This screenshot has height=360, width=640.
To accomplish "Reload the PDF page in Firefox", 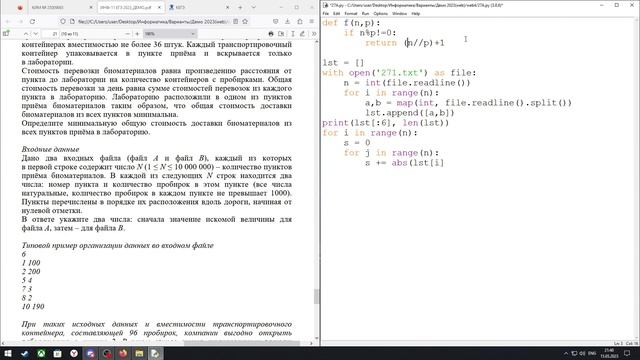I will click(x=32, y=21).
